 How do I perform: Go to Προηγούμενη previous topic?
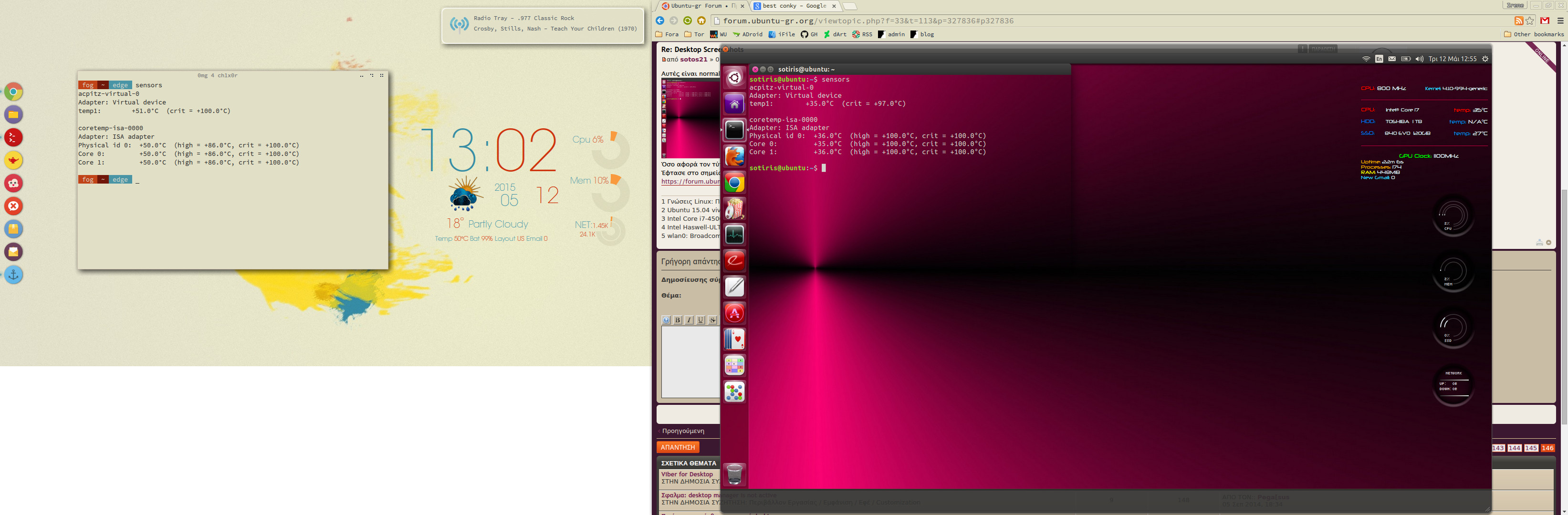(x=683, y=431)
